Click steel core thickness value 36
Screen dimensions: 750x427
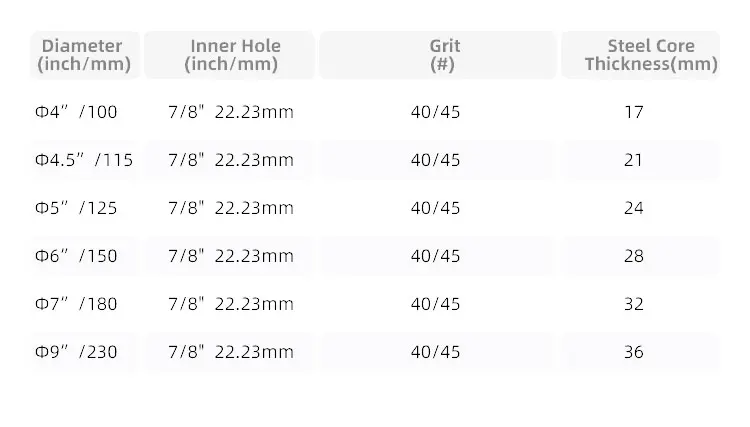[634, 352]
